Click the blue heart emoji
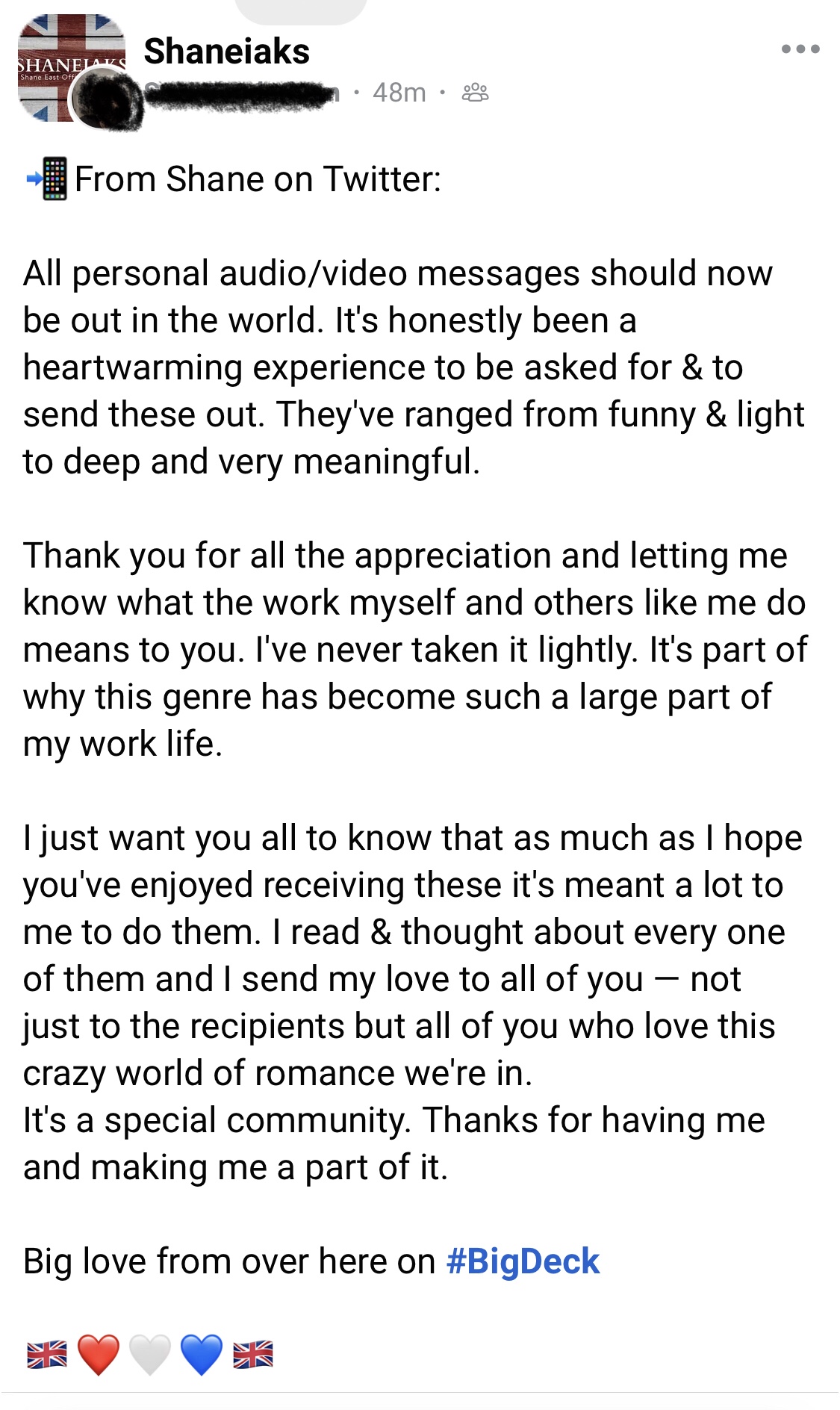The image size is (840, 1410). click(202, 1354)
